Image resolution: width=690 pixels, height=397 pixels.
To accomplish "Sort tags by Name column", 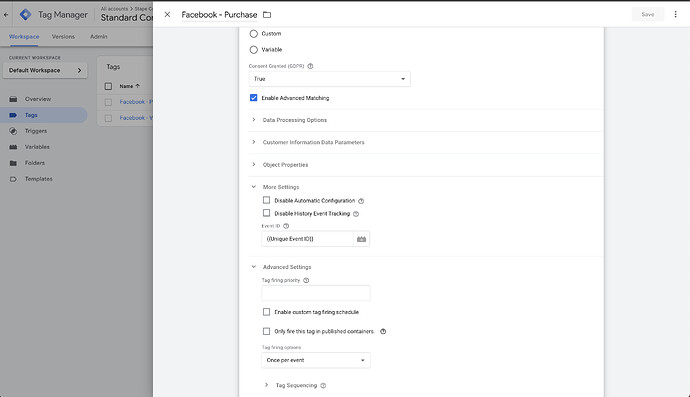I will 129,86.
